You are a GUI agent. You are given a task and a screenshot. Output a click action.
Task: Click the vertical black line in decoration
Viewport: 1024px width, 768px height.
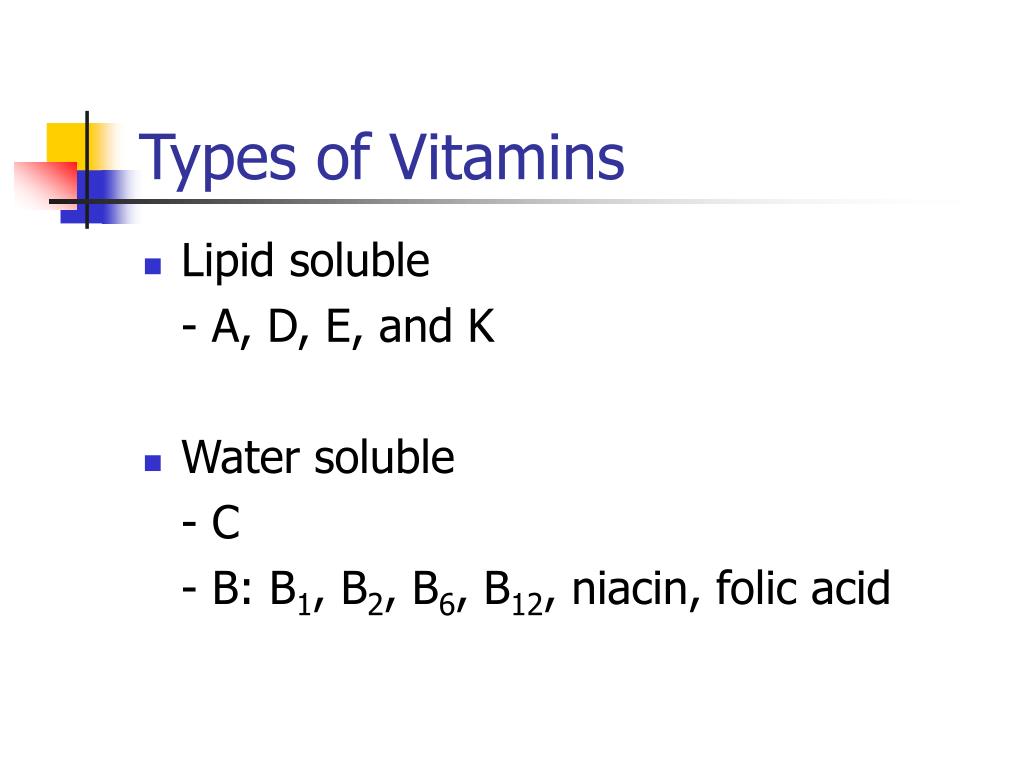coord(87,170)
